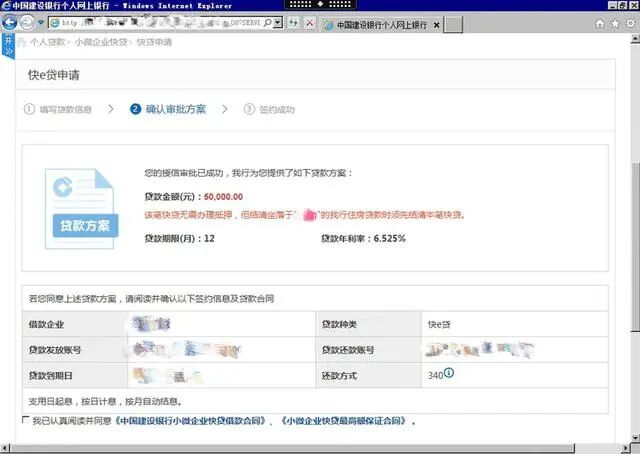This screenshot has width=640, height=454.
Task: Open 小微企业快贷最高额保证合同 link
Action: pos(344,421)
